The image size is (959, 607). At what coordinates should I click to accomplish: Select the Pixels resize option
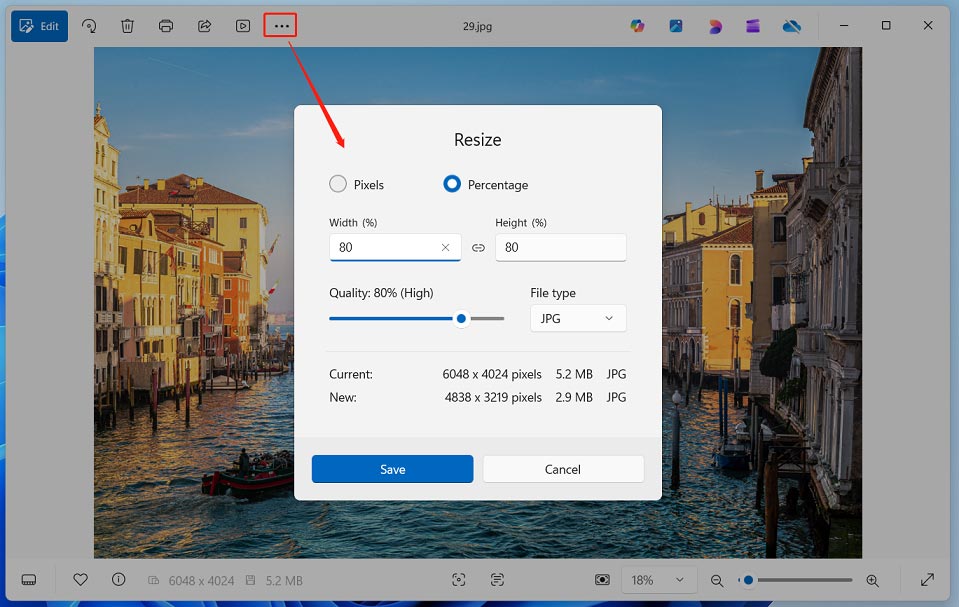click(337, 183)
